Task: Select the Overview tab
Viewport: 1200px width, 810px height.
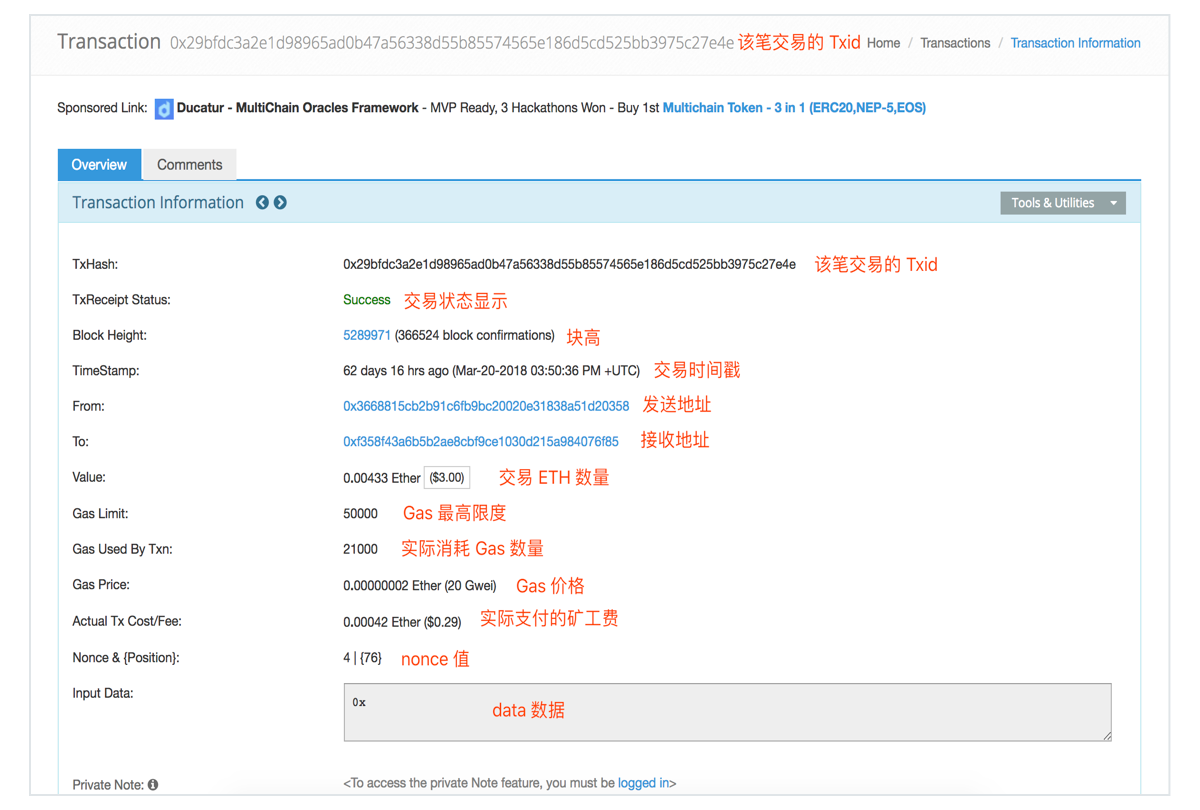Action: point(98,164)
